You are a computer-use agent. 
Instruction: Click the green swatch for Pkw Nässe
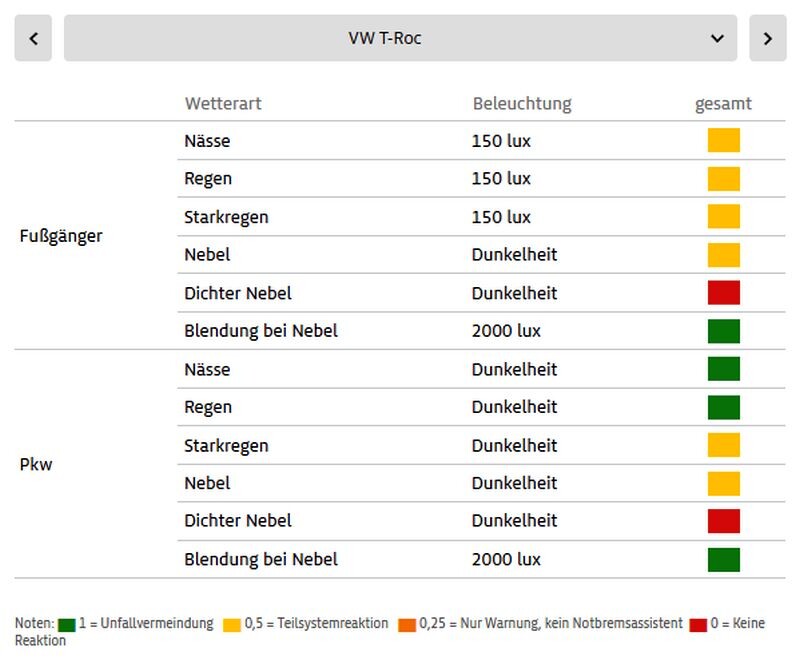[723, 369]
